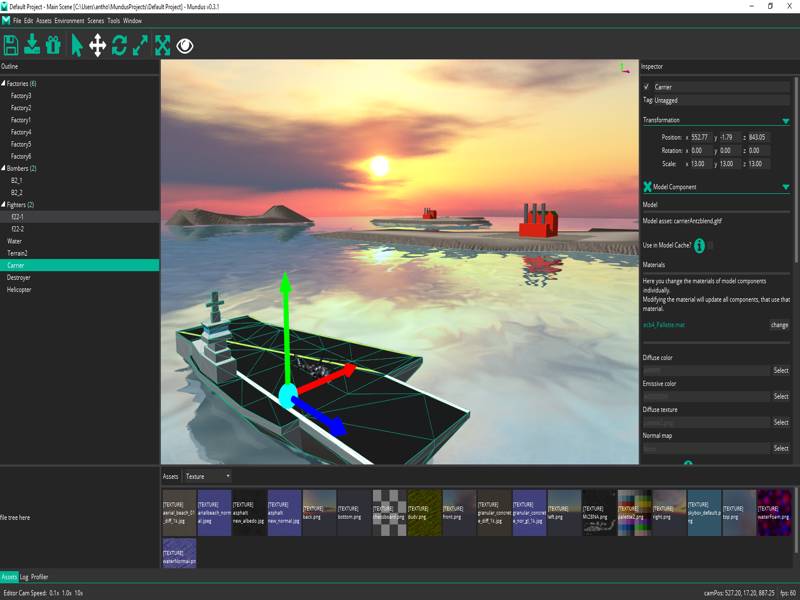
Task: Activate the Translate move tool
Action: click(x=97, y=45)
